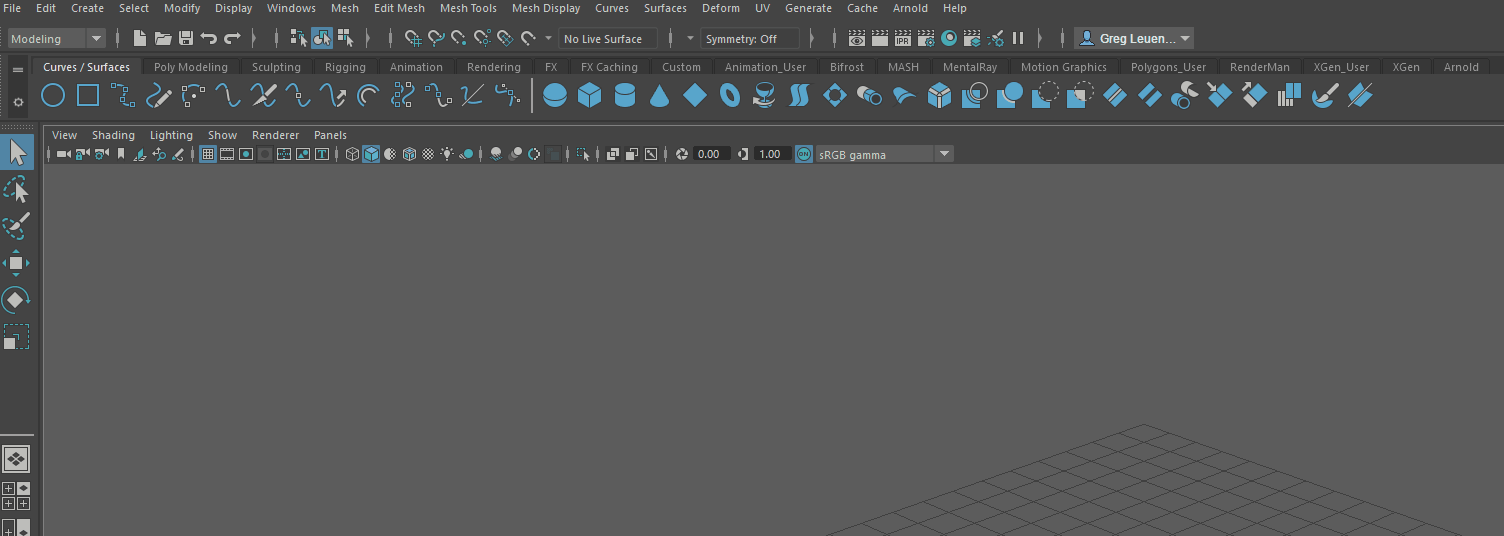Screen dimensions: 1504x536
Task: Open the Symmetry: Off dropdown
Action: (x=749, y=39)
